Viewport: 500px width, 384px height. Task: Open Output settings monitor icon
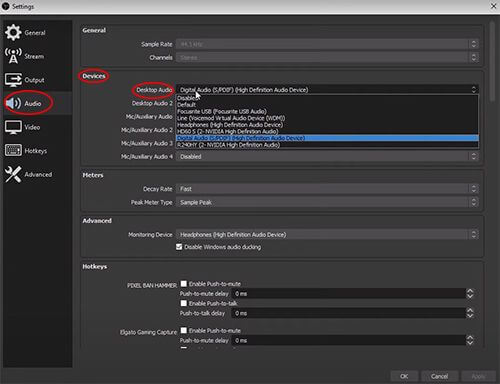pyautogui.click(x=13, y=80)
